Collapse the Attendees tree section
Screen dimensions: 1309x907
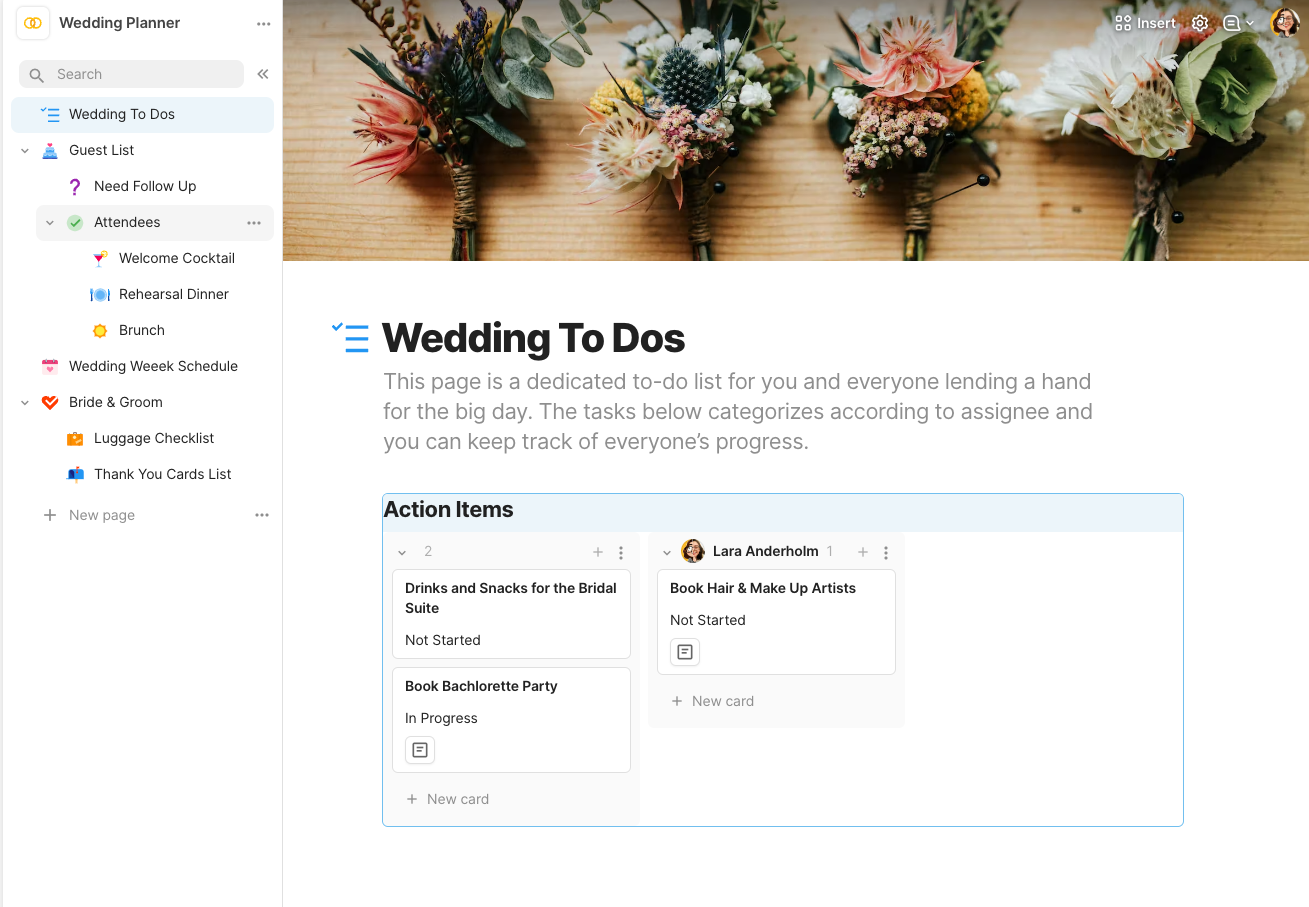click(x=50, y=222)
